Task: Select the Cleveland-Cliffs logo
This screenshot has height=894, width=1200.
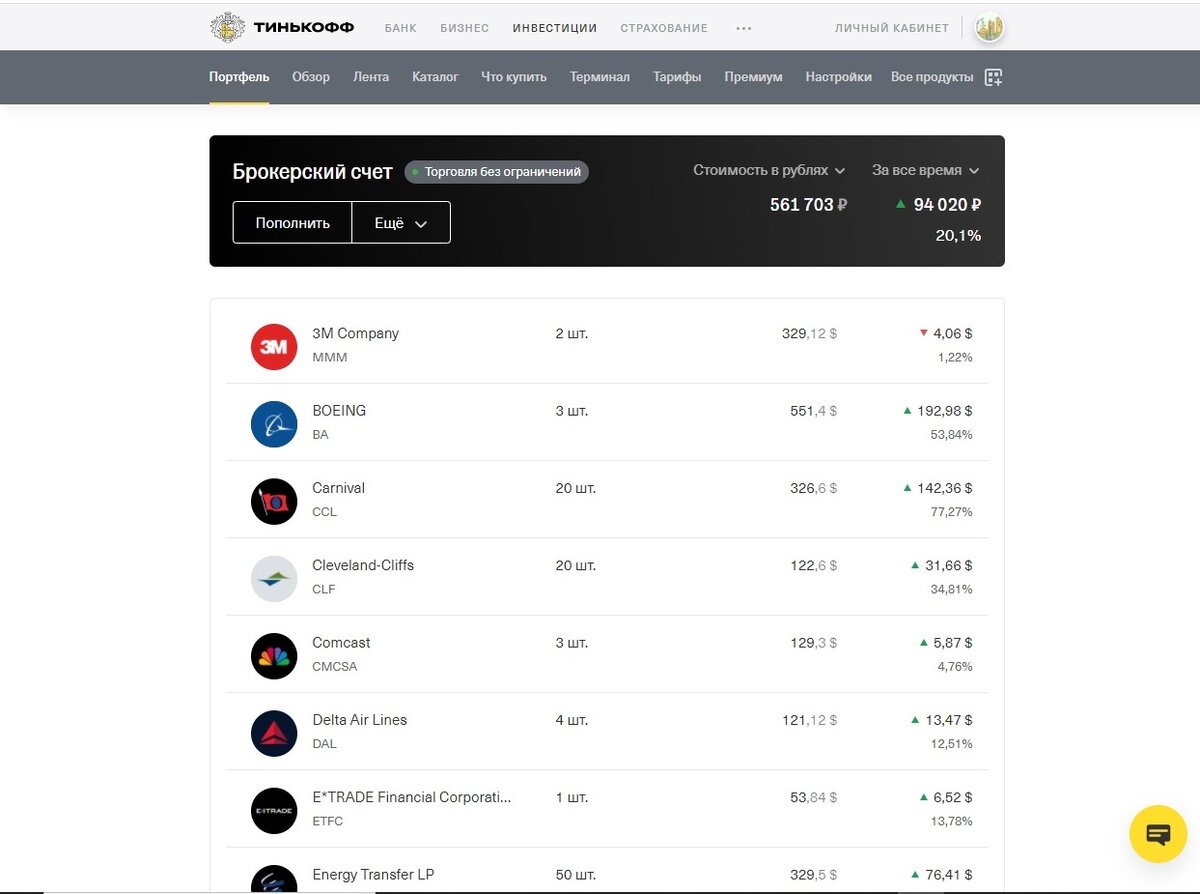Action: click(274, 578)
